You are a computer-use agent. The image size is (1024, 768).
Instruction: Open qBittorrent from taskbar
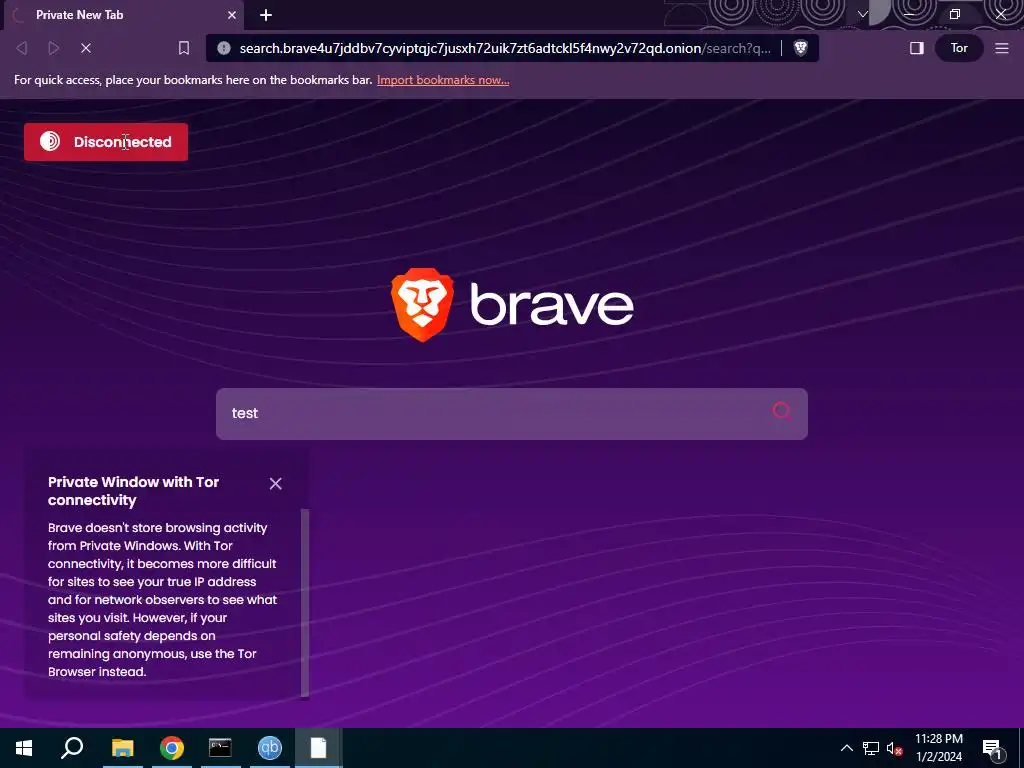[270, 748]
